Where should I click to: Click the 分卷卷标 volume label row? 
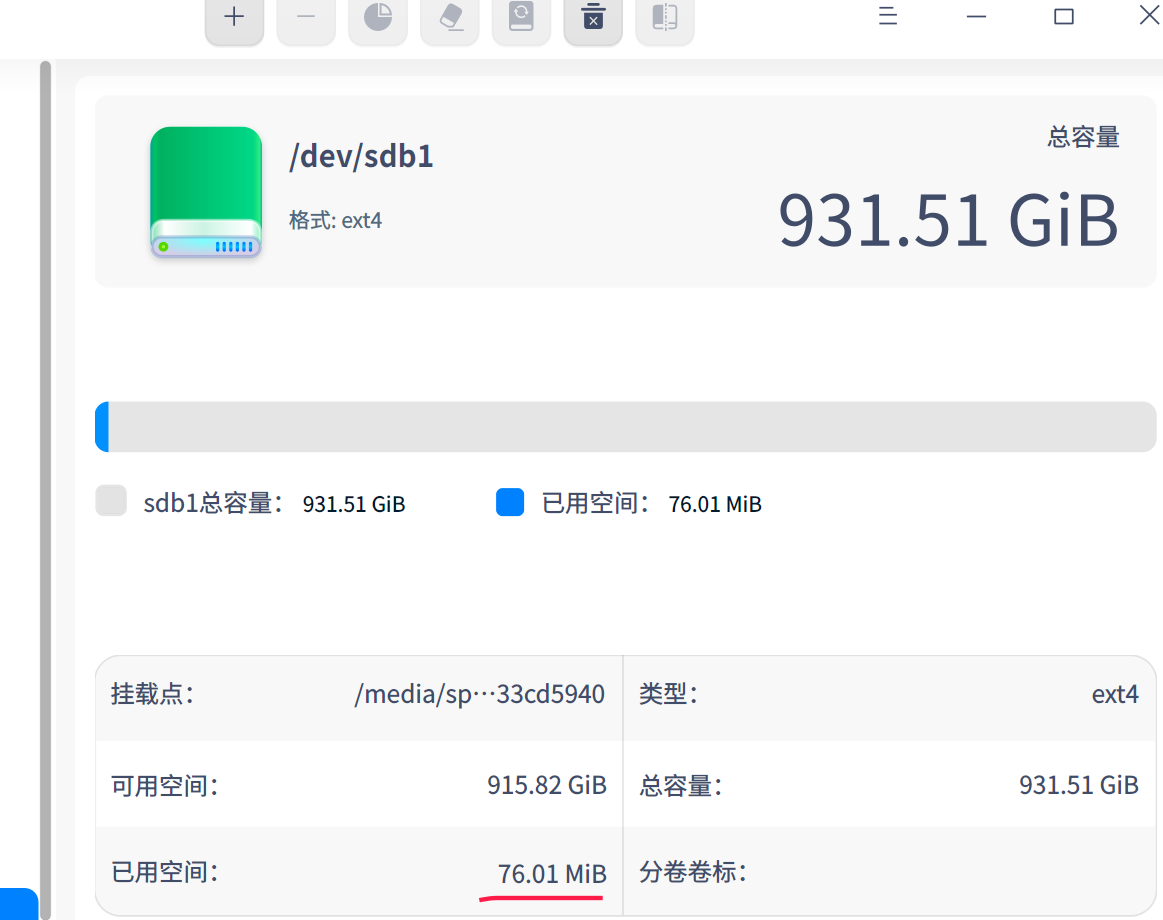(x=889, y=872)
